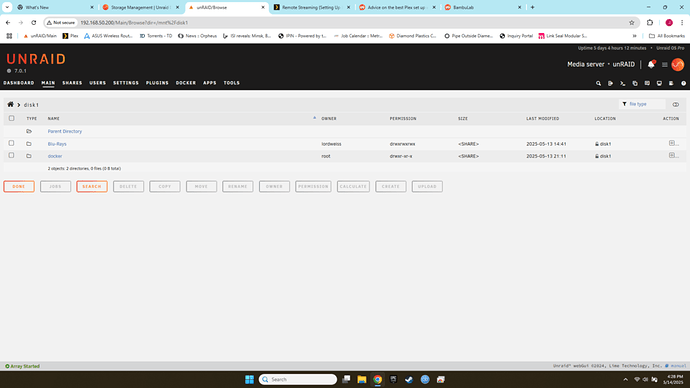Image resolution: width=690 pixels, height=388 pixels.
Task: Click the manual link in footer
Action: pyautogui.click(x=678, y=366)
